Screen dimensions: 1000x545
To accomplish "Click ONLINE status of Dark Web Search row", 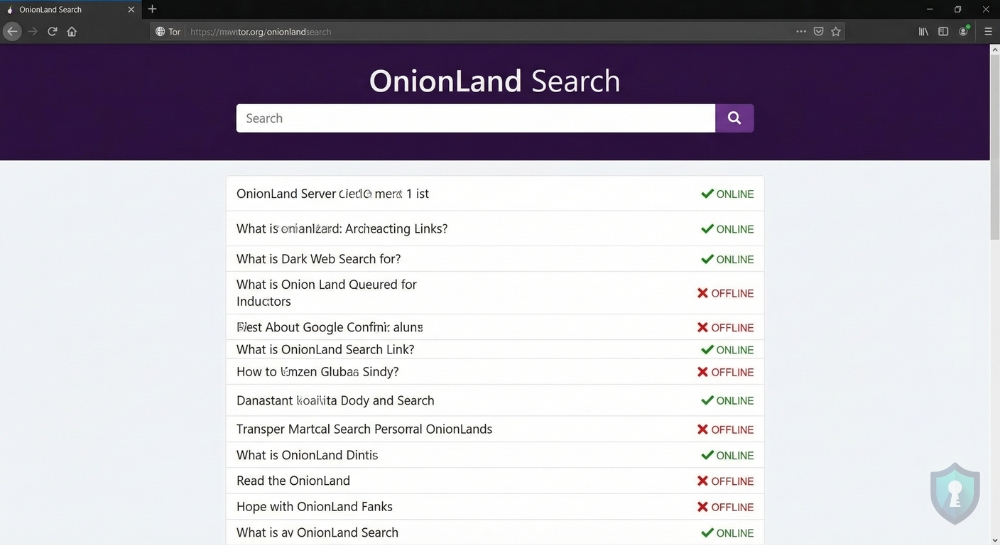I will point(727,259).
